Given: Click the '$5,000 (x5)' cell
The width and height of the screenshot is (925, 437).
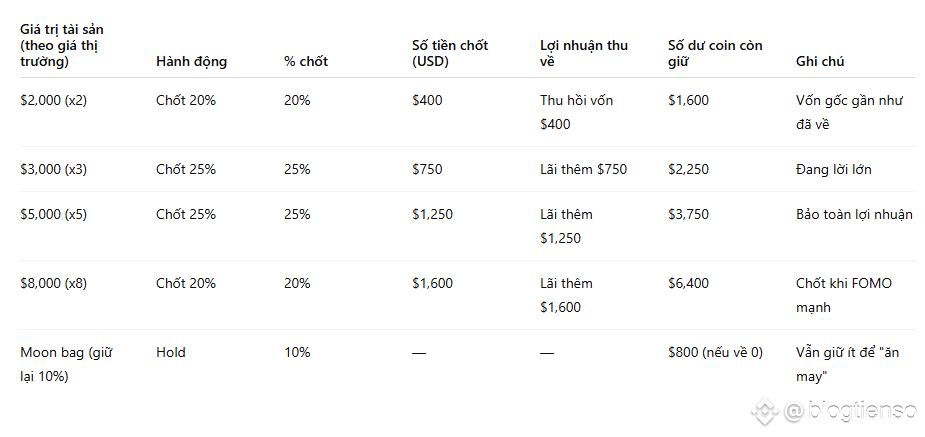Looking at the screenshot, I should point(53,214).
